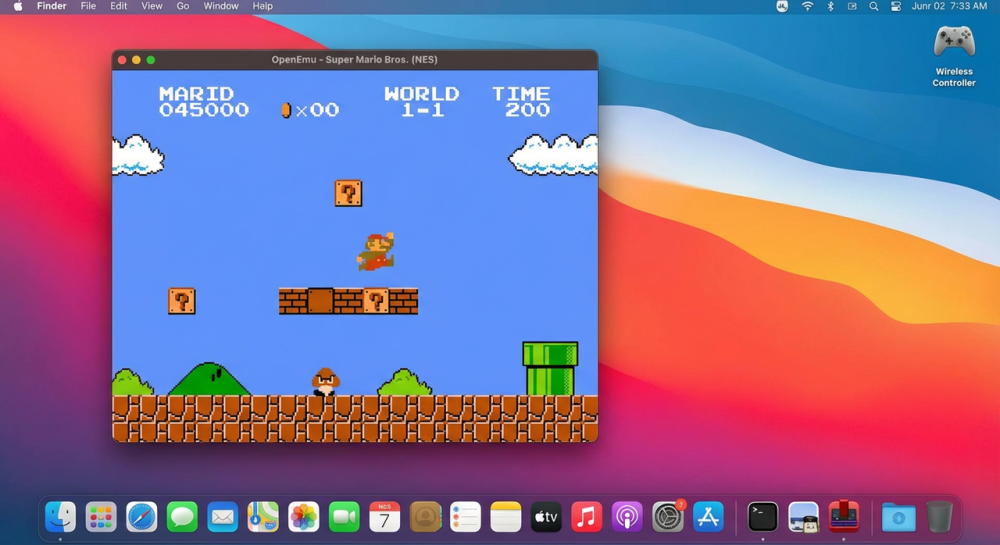Open Control Center in menu bar

(896, 6)
